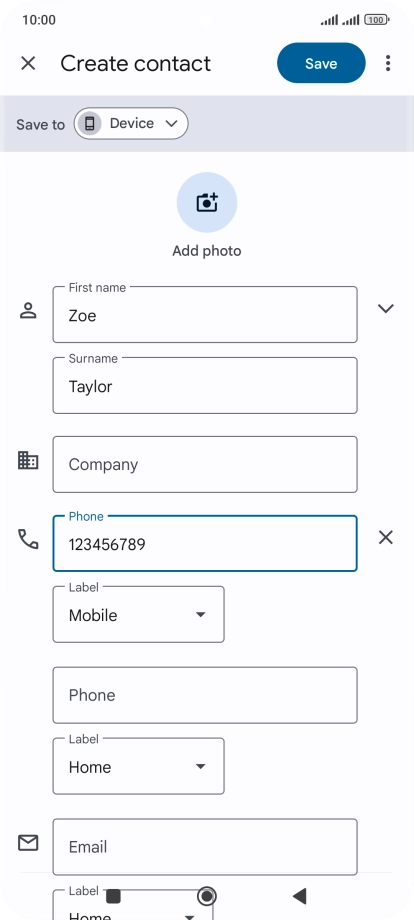
Task: Click the email envelope icon
Action: pos(28,843)
